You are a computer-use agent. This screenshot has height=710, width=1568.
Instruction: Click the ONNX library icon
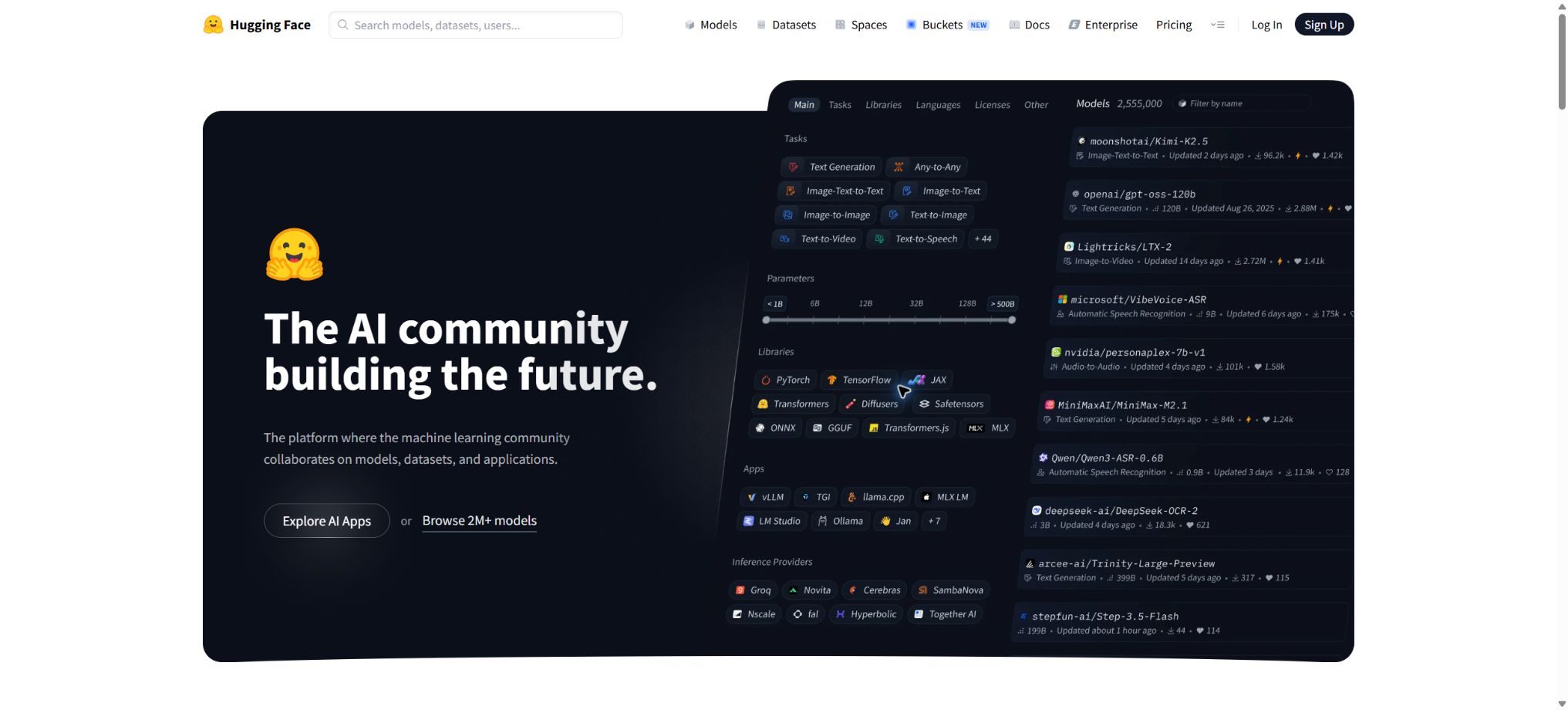coord(760,428)
